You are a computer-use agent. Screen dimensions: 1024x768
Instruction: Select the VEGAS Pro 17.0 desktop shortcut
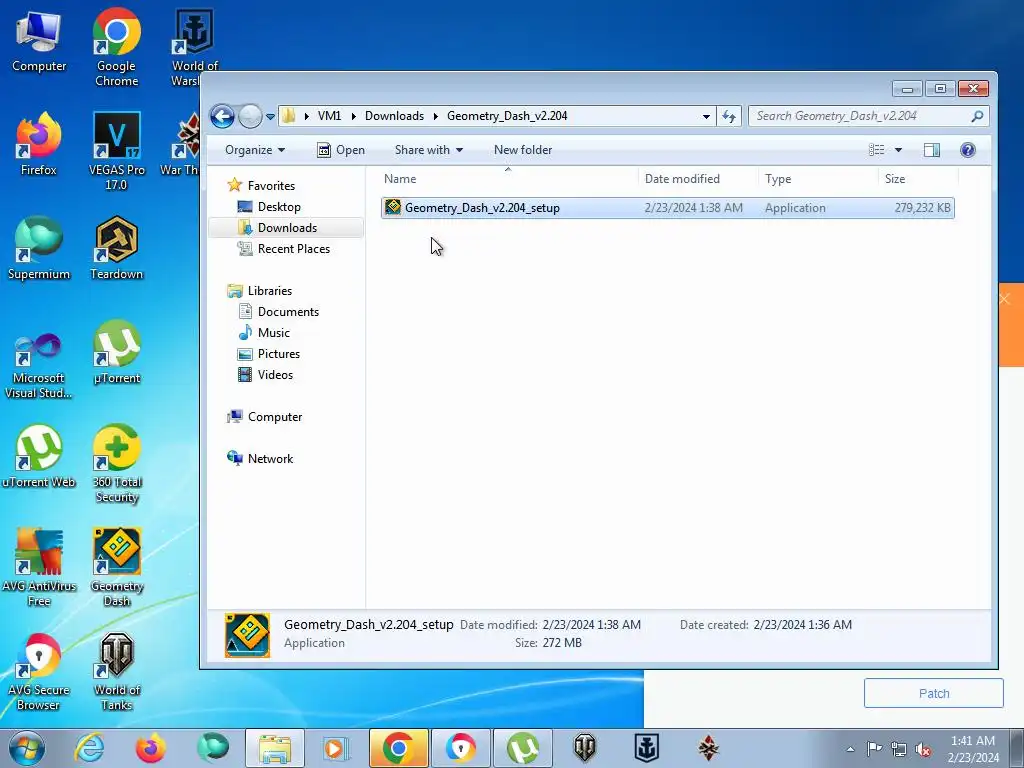tap(116, 152)
